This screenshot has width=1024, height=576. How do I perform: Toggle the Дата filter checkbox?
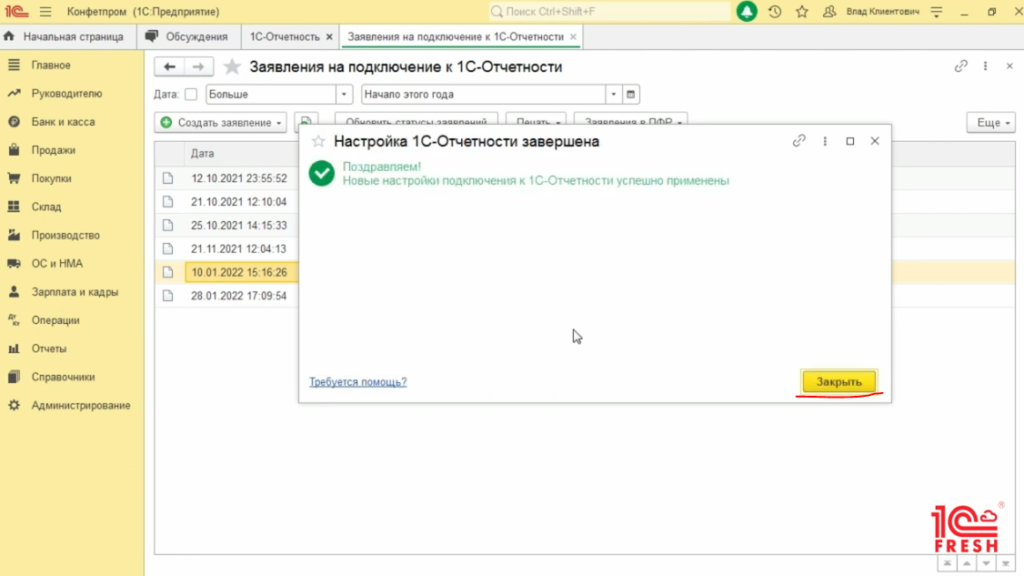point(191,95)
